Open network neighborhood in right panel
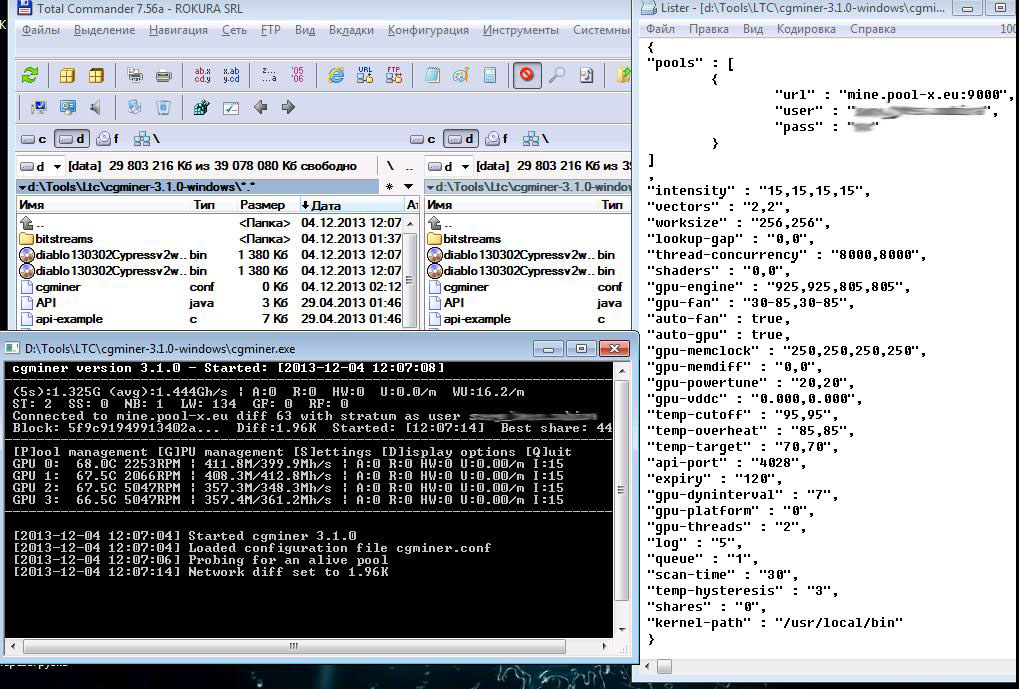Viewport: 1019px width, 689px height. click(x=535, y=139)
